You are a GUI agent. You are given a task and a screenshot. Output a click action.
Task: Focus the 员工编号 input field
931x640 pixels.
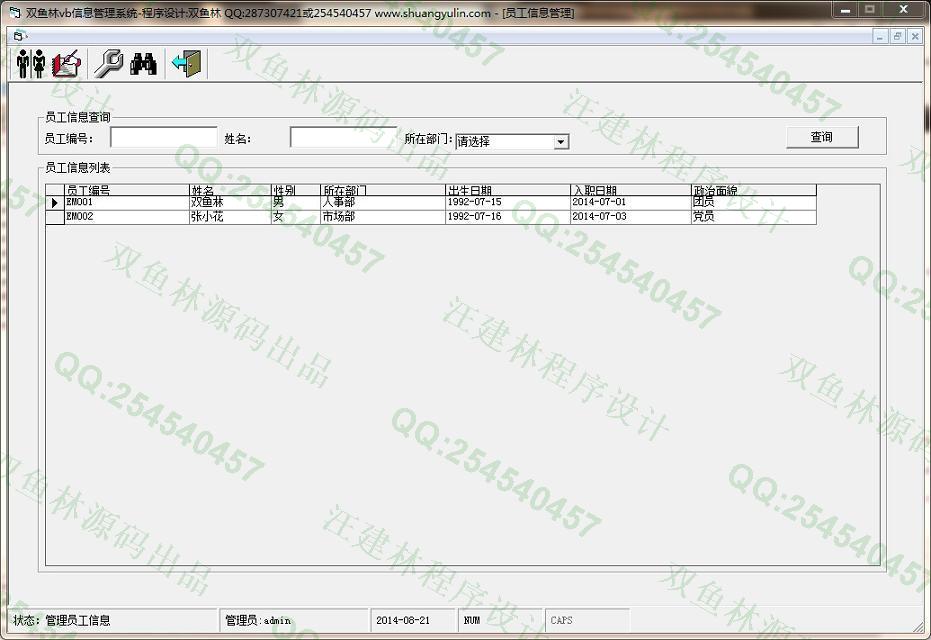(x=163, y=137)
